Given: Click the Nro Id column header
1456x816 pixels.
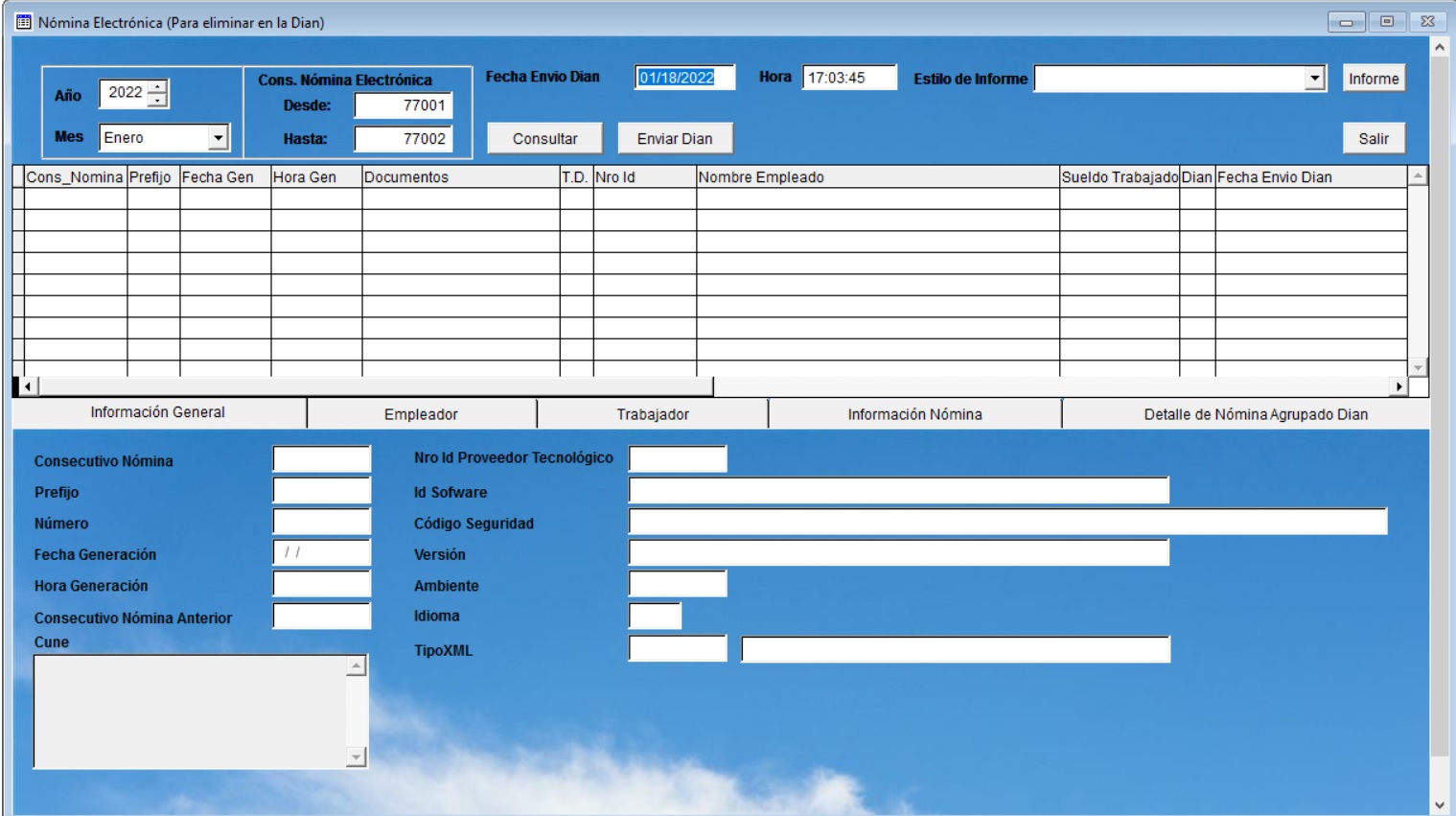Looking at the screenshot, I should click(645, 176).
